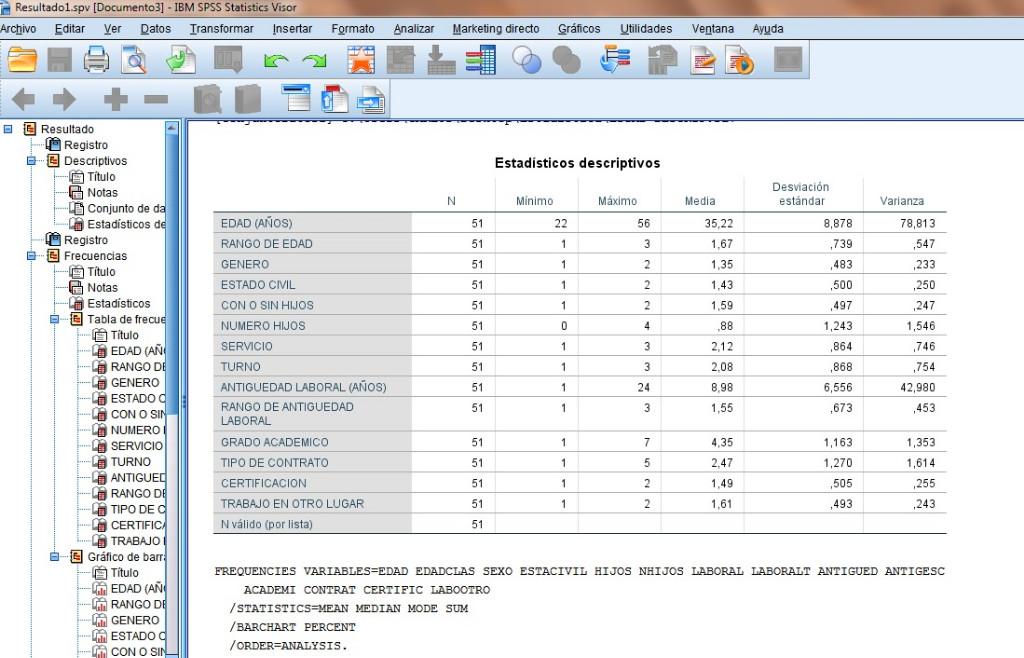
Task: Open the Variables icon with colored bars
Action: click(x=481, y=60)
